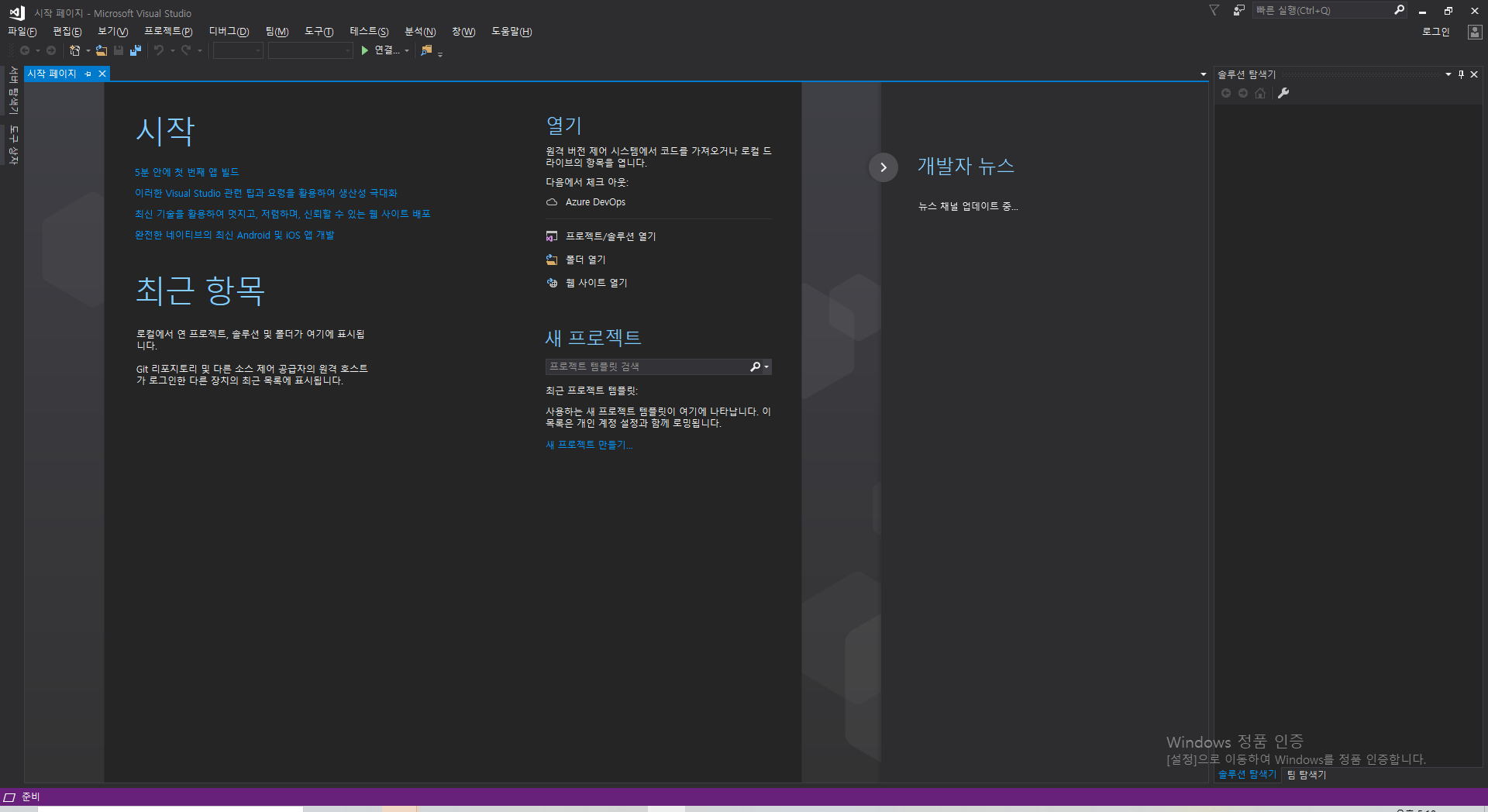The height and width of the screenshot is (812, 1488).
Task: Open the 도구 상자 side tab
Action: coord(13,145)
